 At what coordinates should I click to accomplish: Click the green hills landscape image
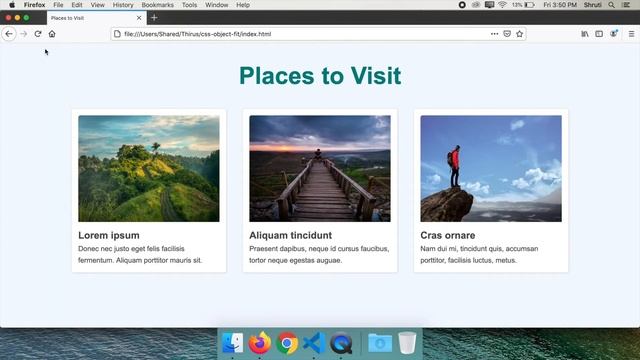(x=149, y=169)
